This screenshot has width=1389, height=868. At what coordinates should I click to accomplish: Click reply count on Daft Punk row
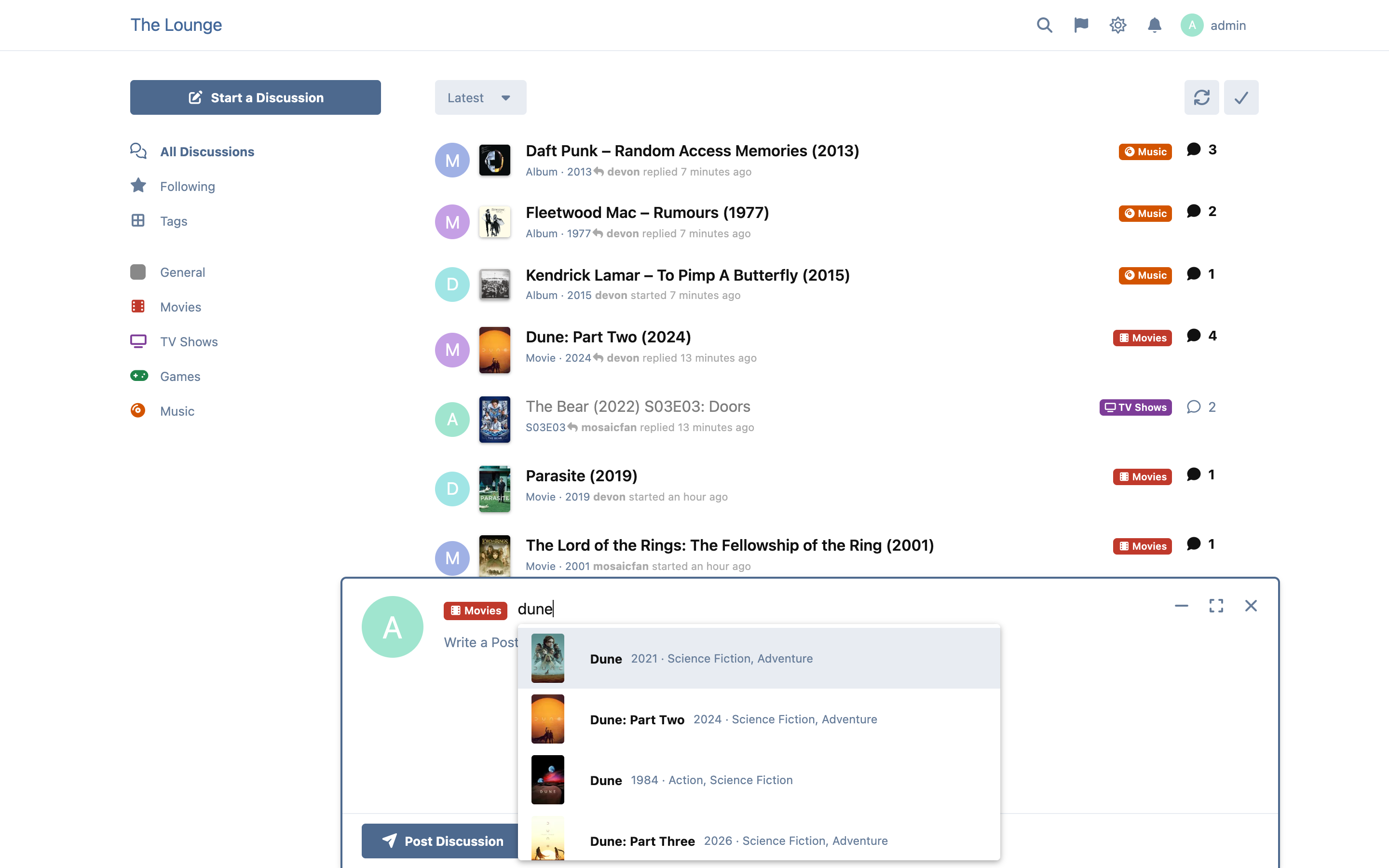pos(1202,150)
